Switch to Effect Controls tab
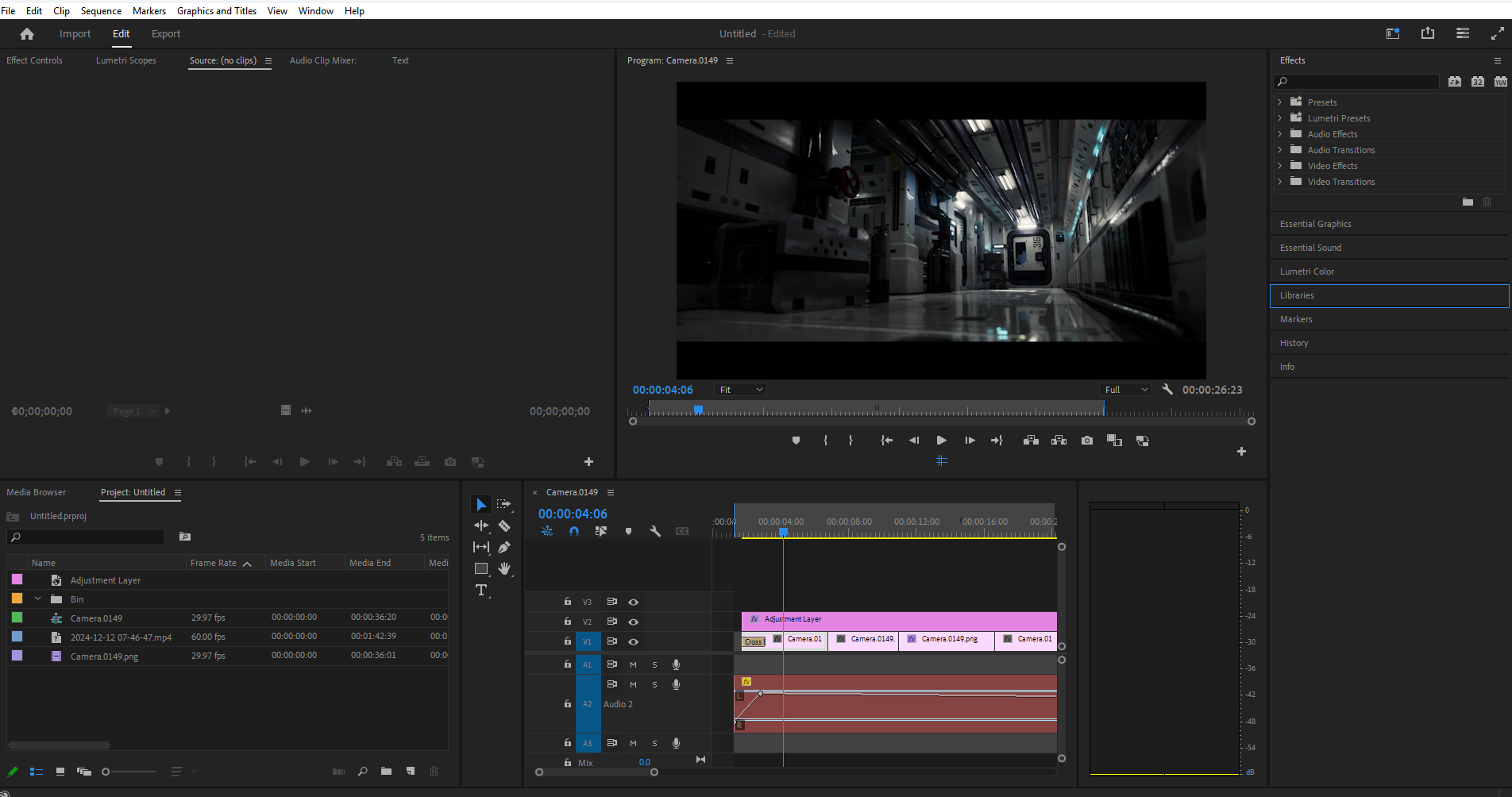Screen dimensions: 1512x797 pos(34,60)
